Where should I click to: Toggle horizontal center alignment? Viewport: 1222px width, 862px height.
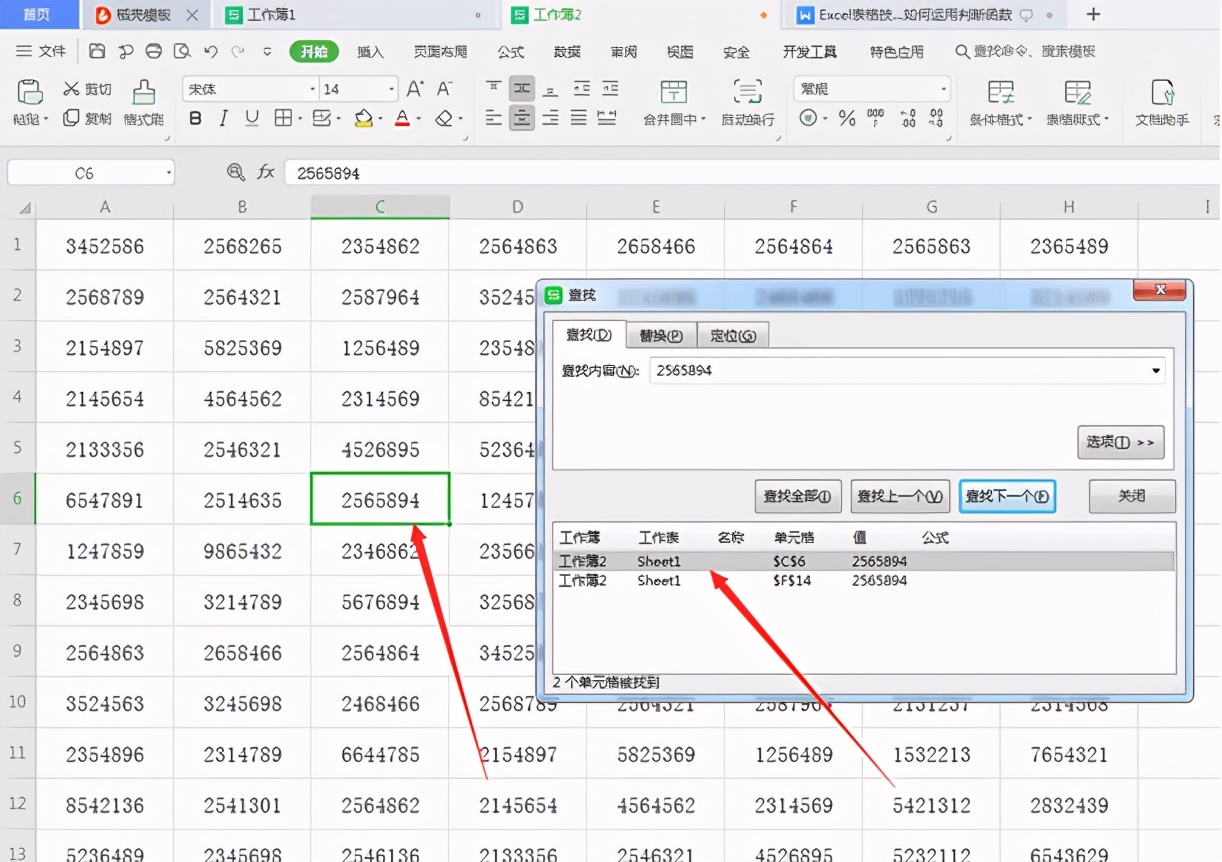(x=522, y=118)
